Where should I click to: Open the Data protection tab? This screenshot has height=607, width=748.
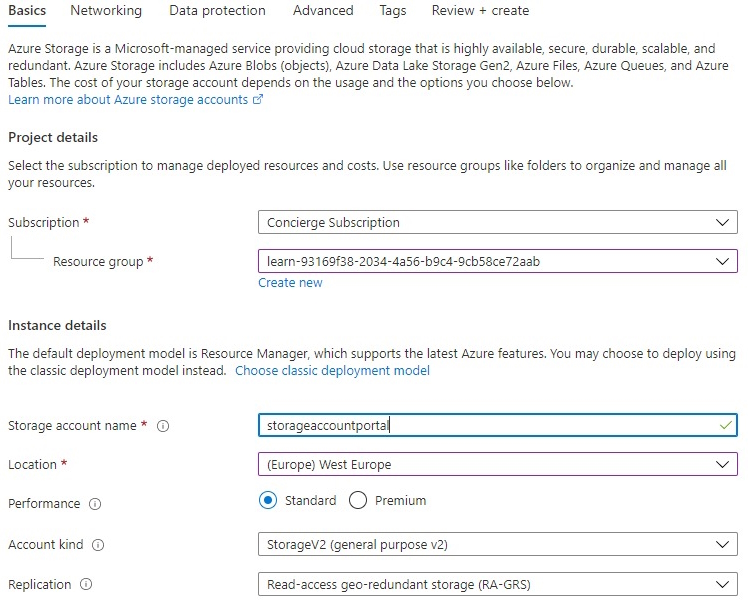[217, 11]
